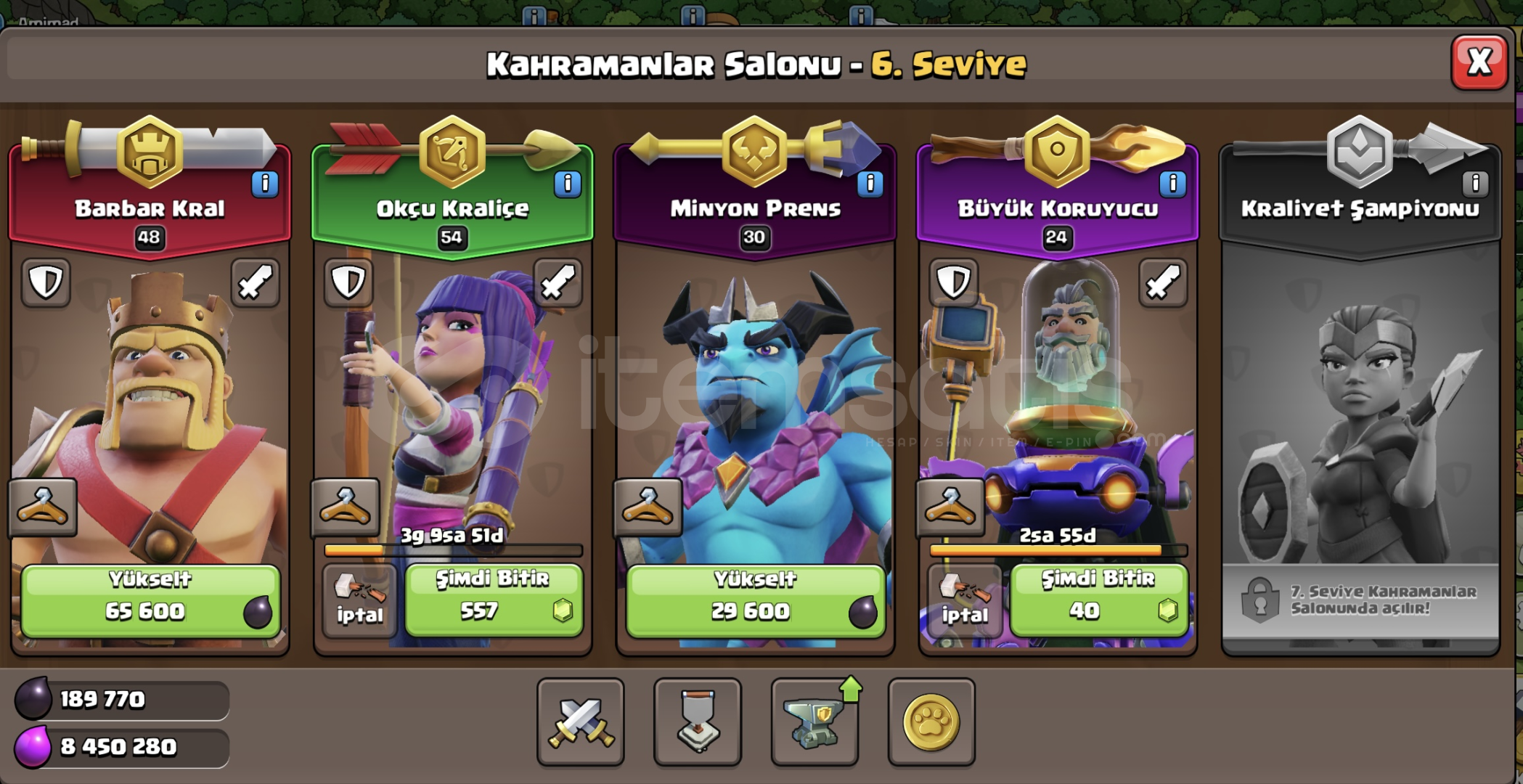Click the Minyon Prens skin hanger icon
Viewport: 1523px width, 784px height.
pyautogui.click(x=648, y=507)
